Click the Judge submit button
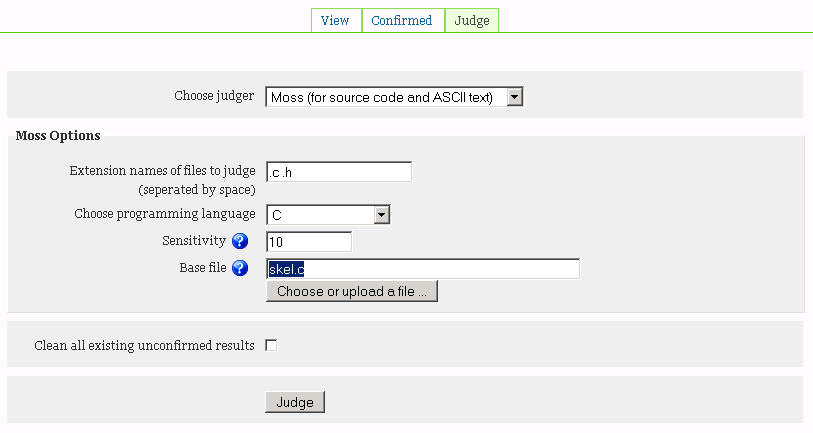Screen dimensions: 813x433 295,402
